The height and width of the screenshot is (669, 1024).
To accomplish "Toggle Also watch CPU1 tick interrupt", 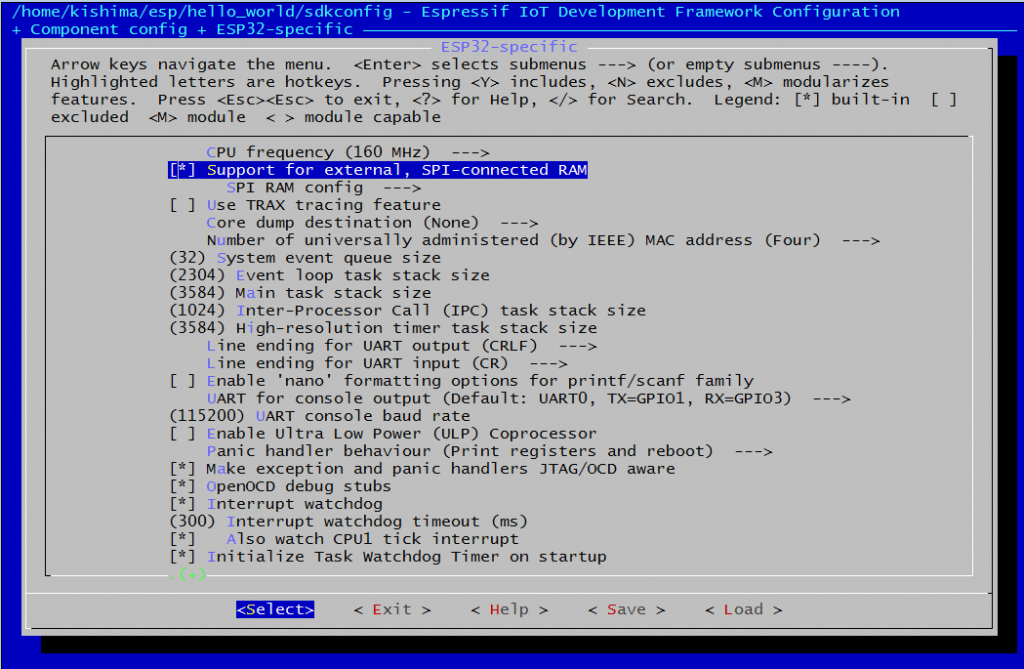I will pos(183,539).
